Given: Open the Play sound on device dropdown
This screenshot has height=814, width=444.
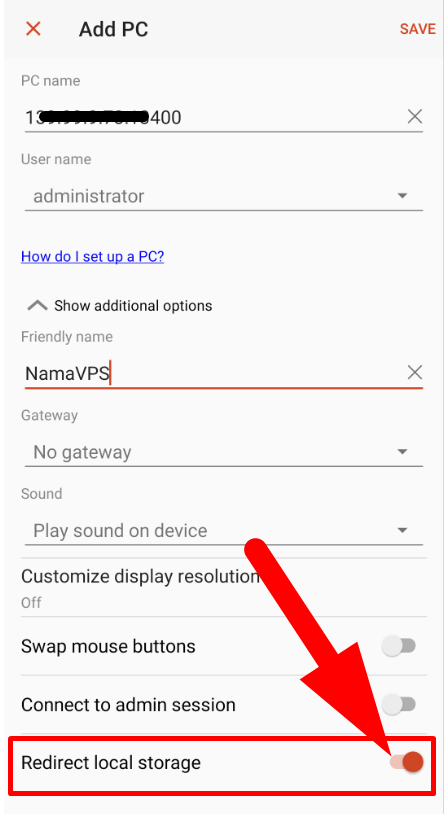Looking at the screenshot, I should click(x=224, y=531).
